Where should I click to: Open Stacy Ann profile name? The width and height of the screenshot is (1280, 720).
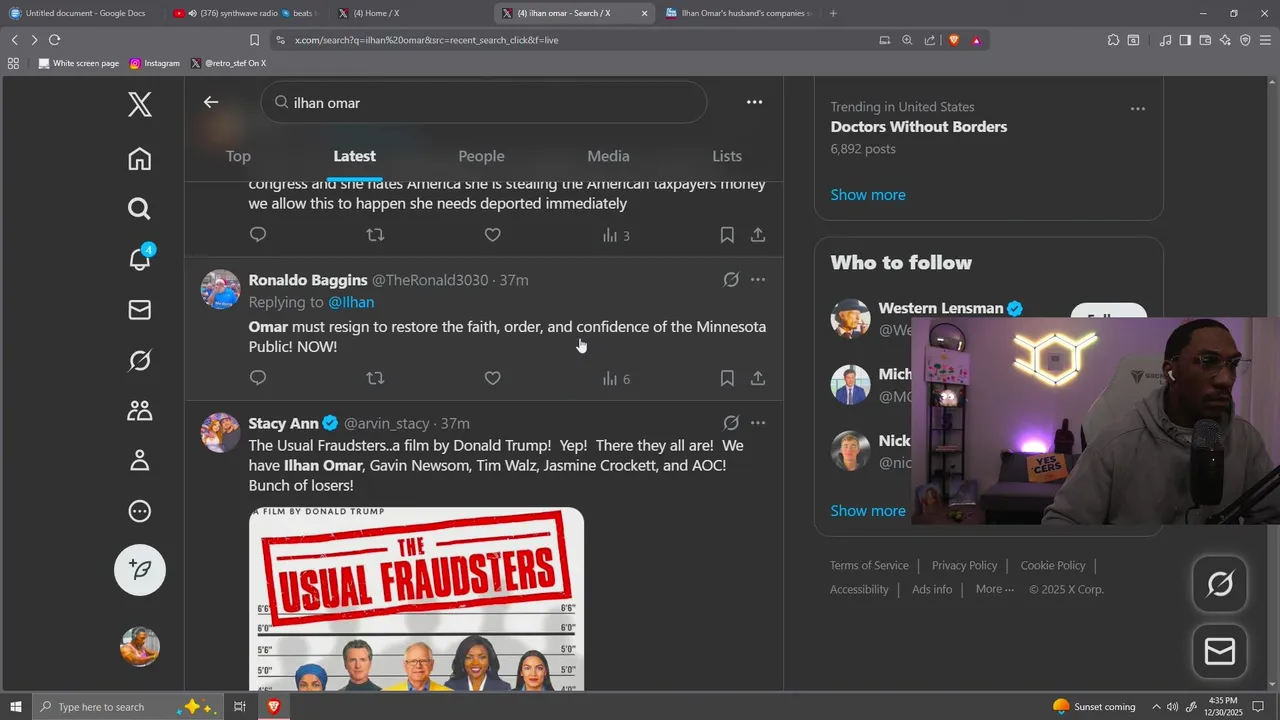(283, 423)
